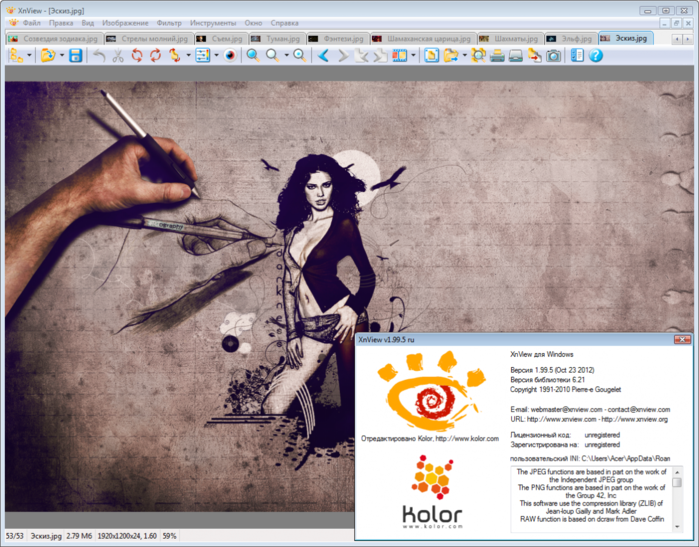
Task: Go to previous image with blue arrow
Action: pos(324,56)
